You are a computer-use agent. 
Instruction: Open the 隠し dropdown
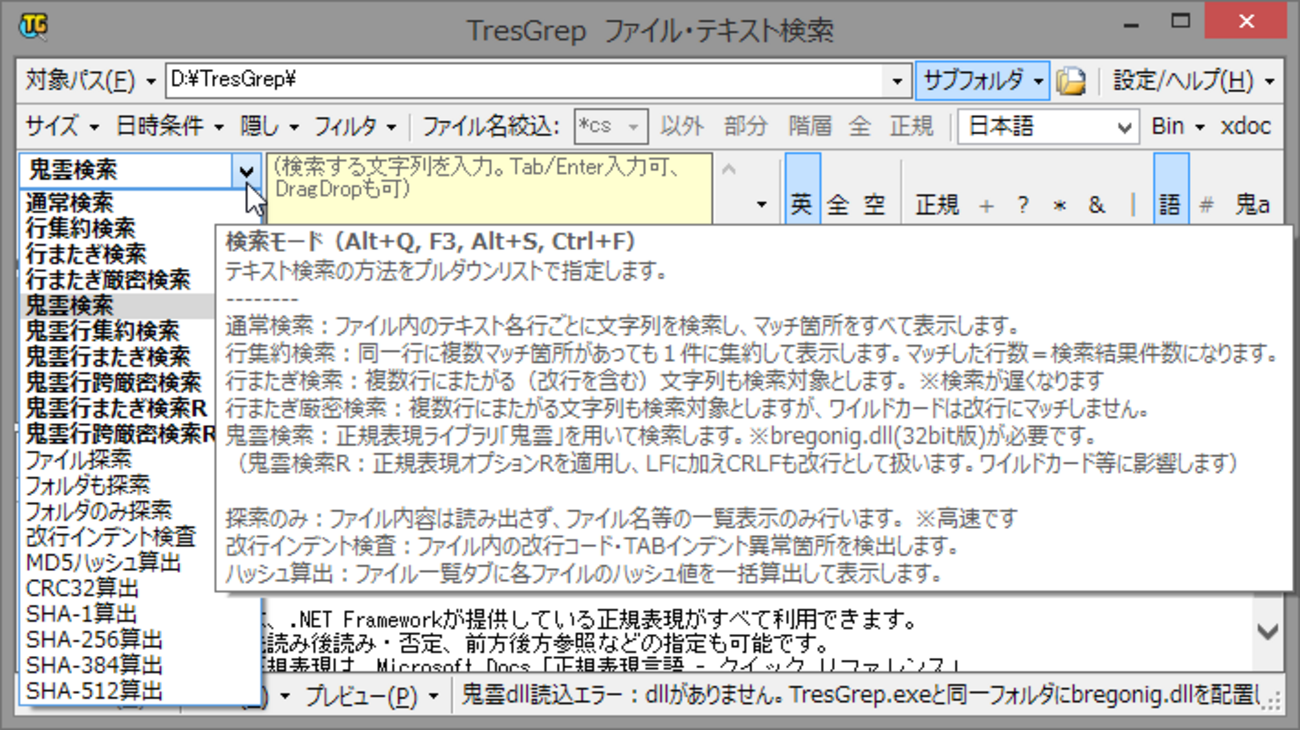coord(270,126)
